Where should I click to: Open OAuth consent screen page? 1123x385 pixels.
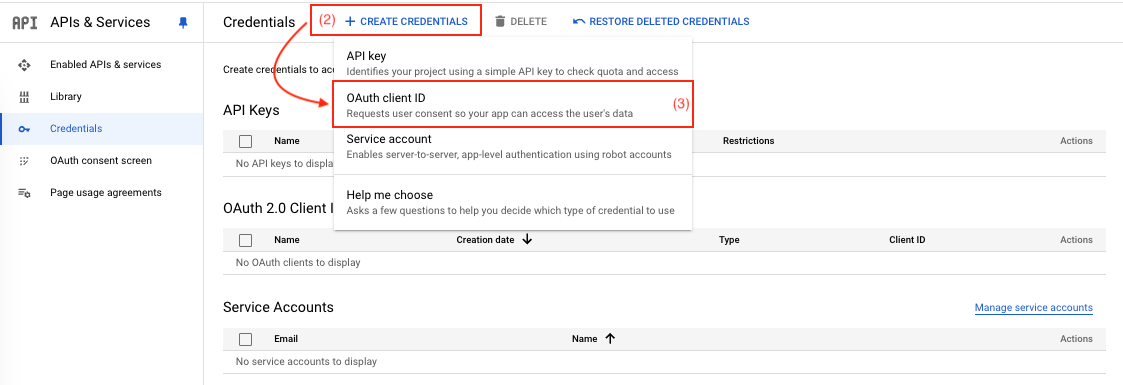(102, 161)
